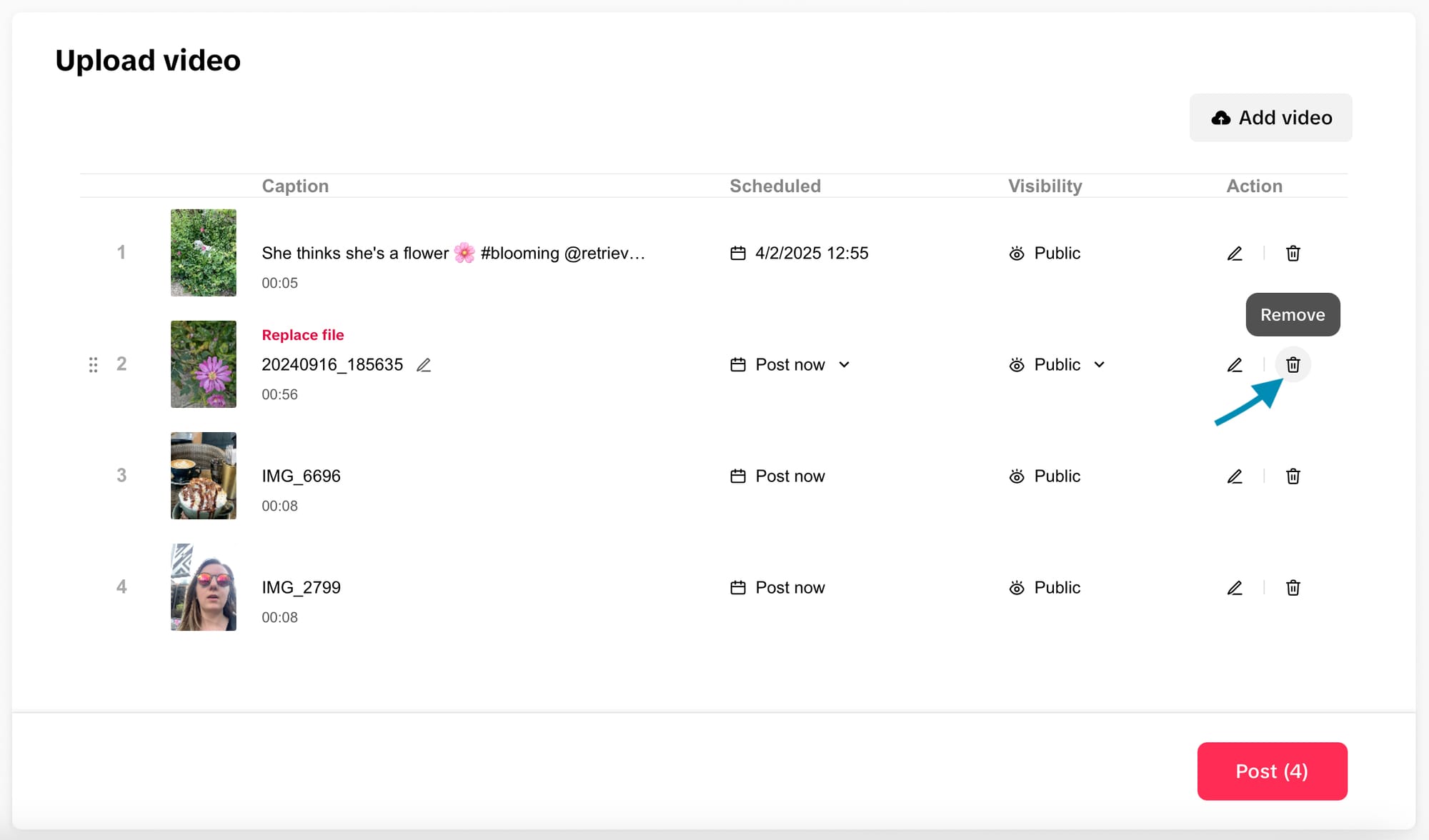This screenshot has height=840, width=1429.
Task: Click the Visibility column header
Action: click(1045, 186)
